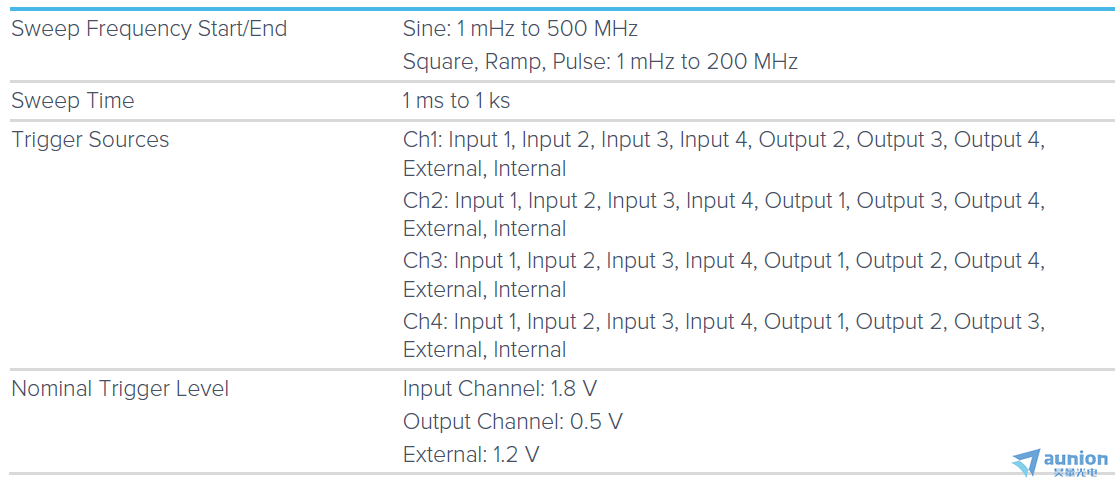Click the Input Channel: 1.8 V value
The image size is (1120, 488).
pos(500,389)
